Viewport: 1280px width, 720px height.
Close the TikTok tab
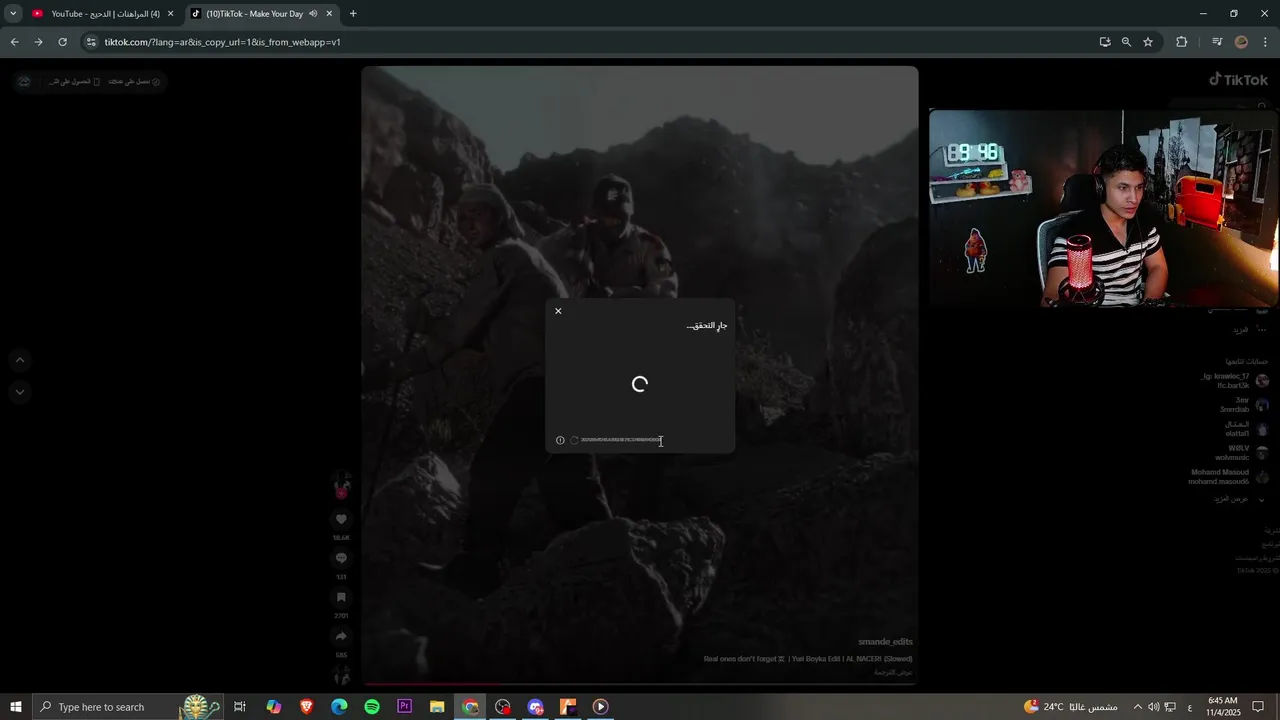click(329, 14)
